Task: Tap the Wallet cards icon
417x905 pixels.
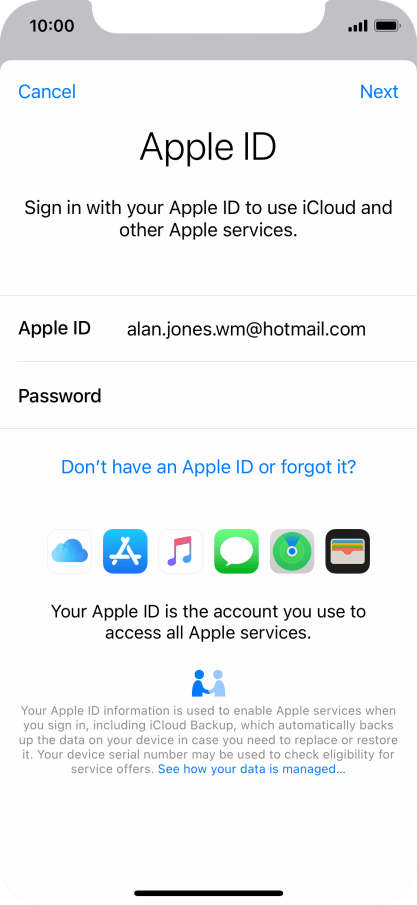Action: [348, 551]
